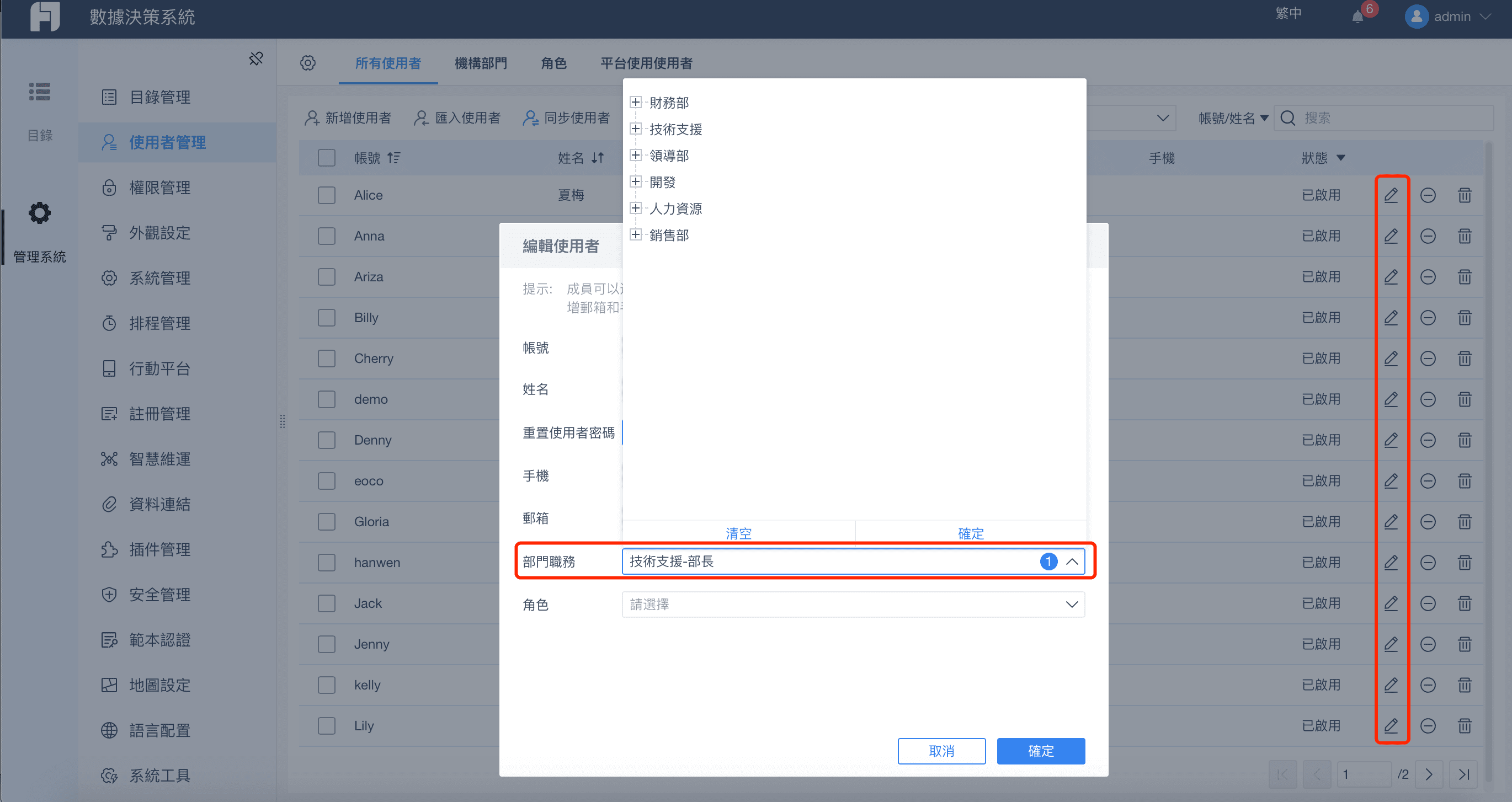Click 清空 in department picker

[x=738, y=533]
